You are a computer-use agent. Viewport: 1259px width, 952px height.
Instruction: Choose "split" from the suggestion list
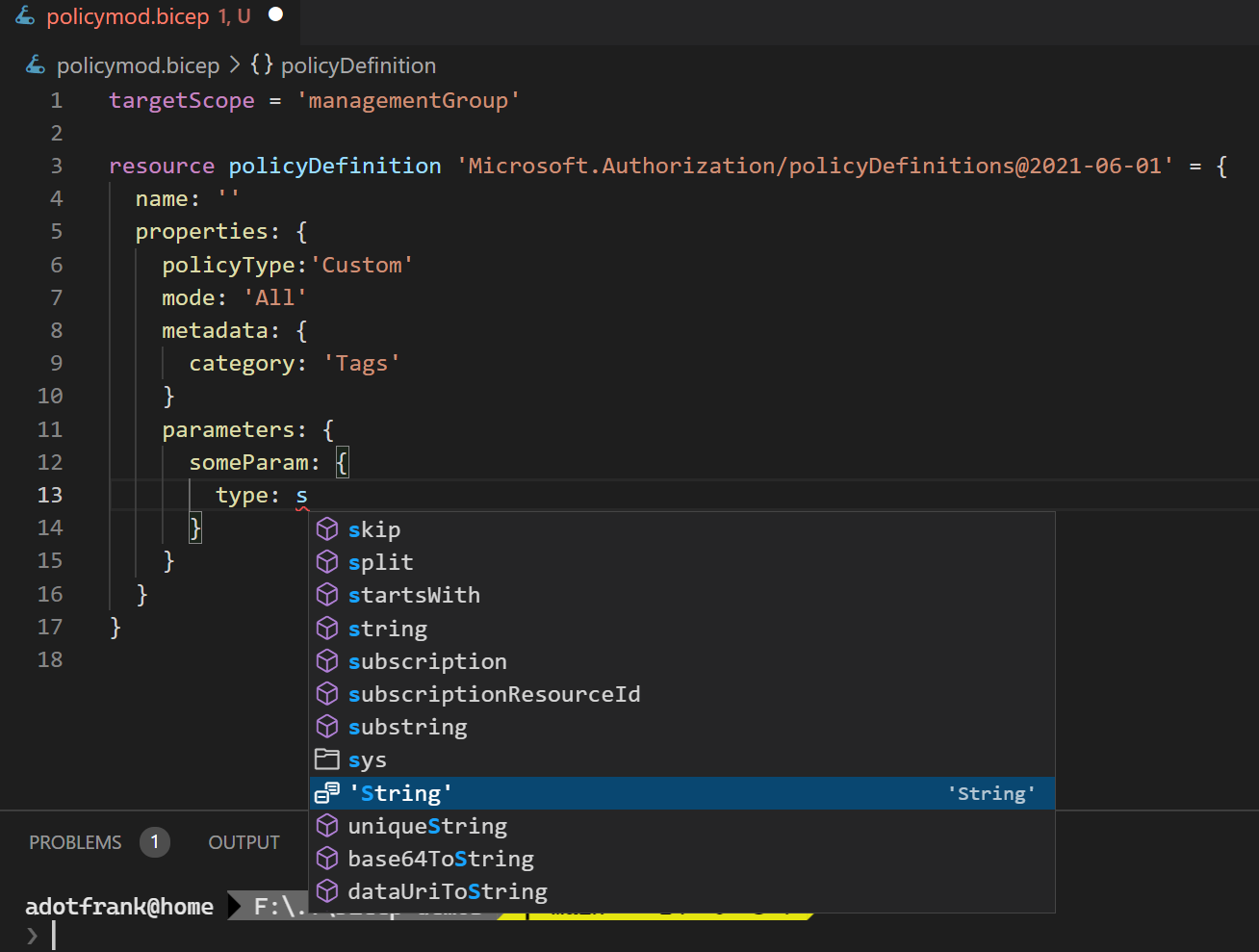[381, 562]
